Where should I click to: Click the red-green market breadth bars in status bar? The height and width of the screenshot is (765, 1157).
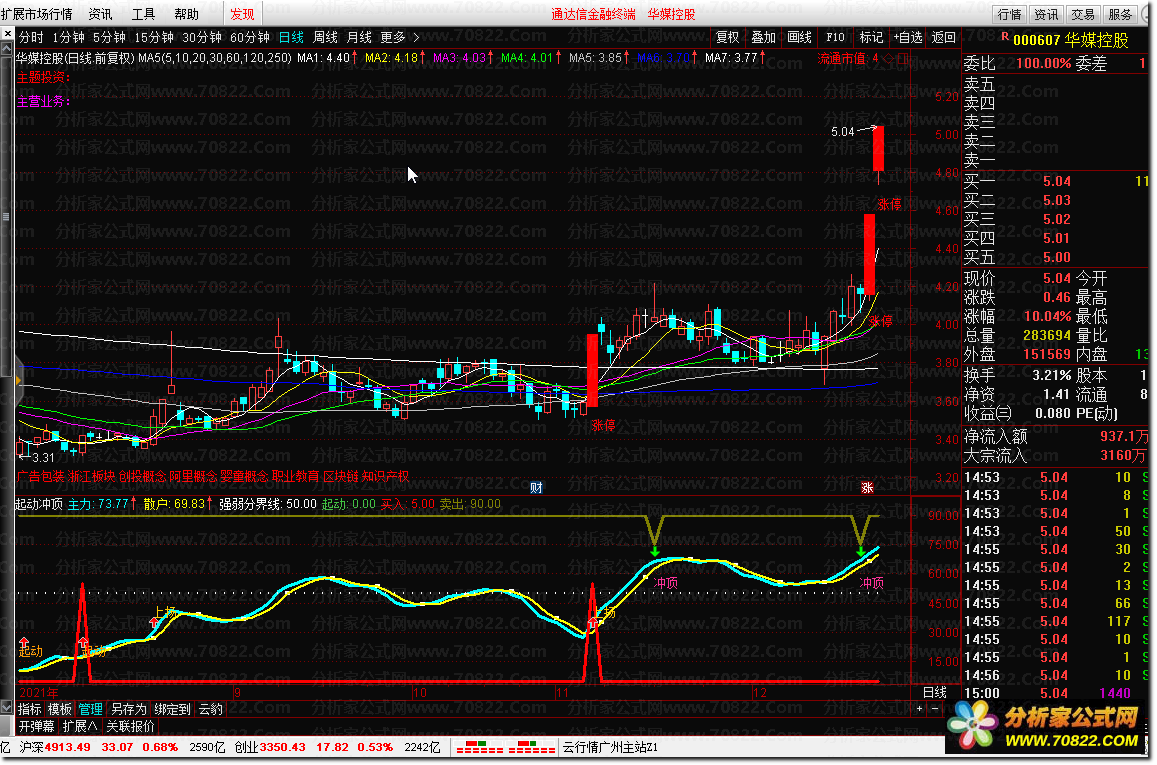tap(505, 747)
